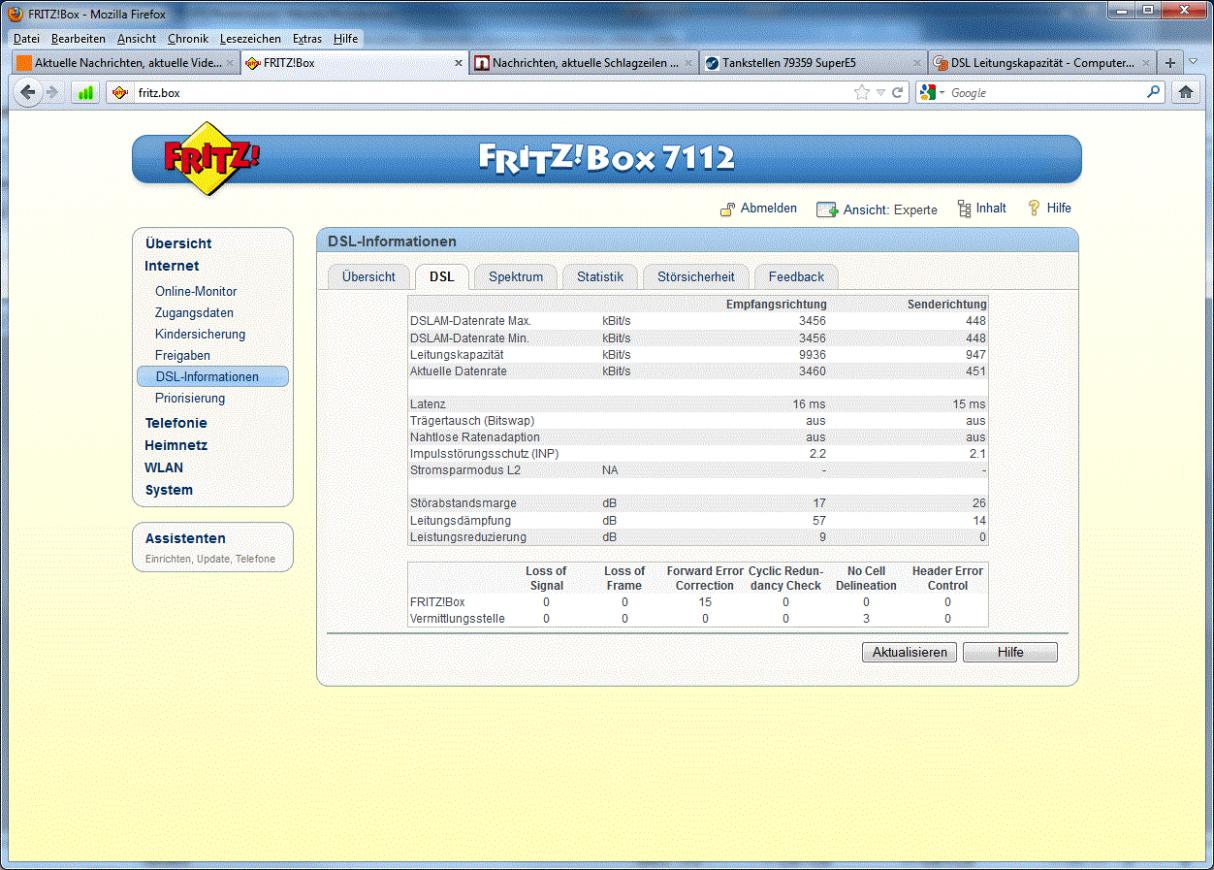Switch to the DSL Leitungskapazität tab
This screenshot has height=870, width=1214.
1042,63
